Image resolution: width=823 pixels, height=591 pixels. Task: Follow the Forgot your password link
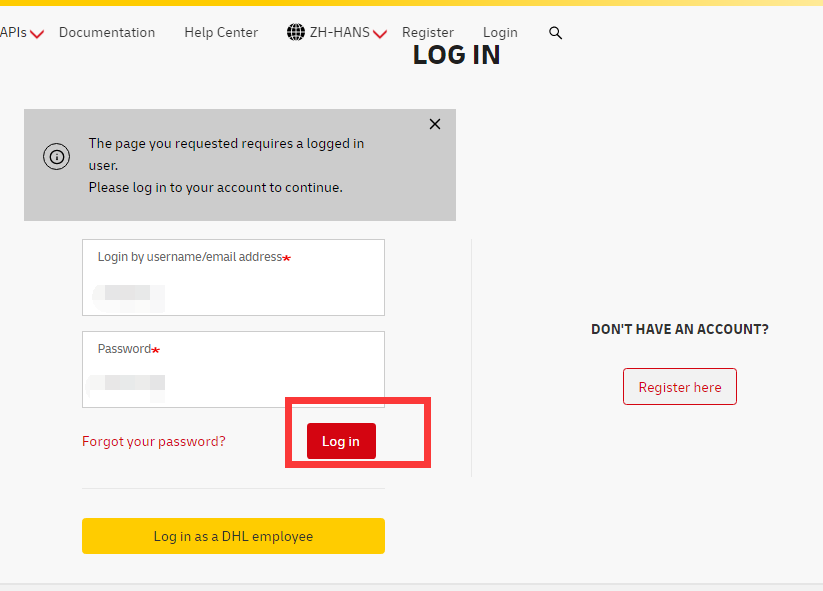click(154, 441)
